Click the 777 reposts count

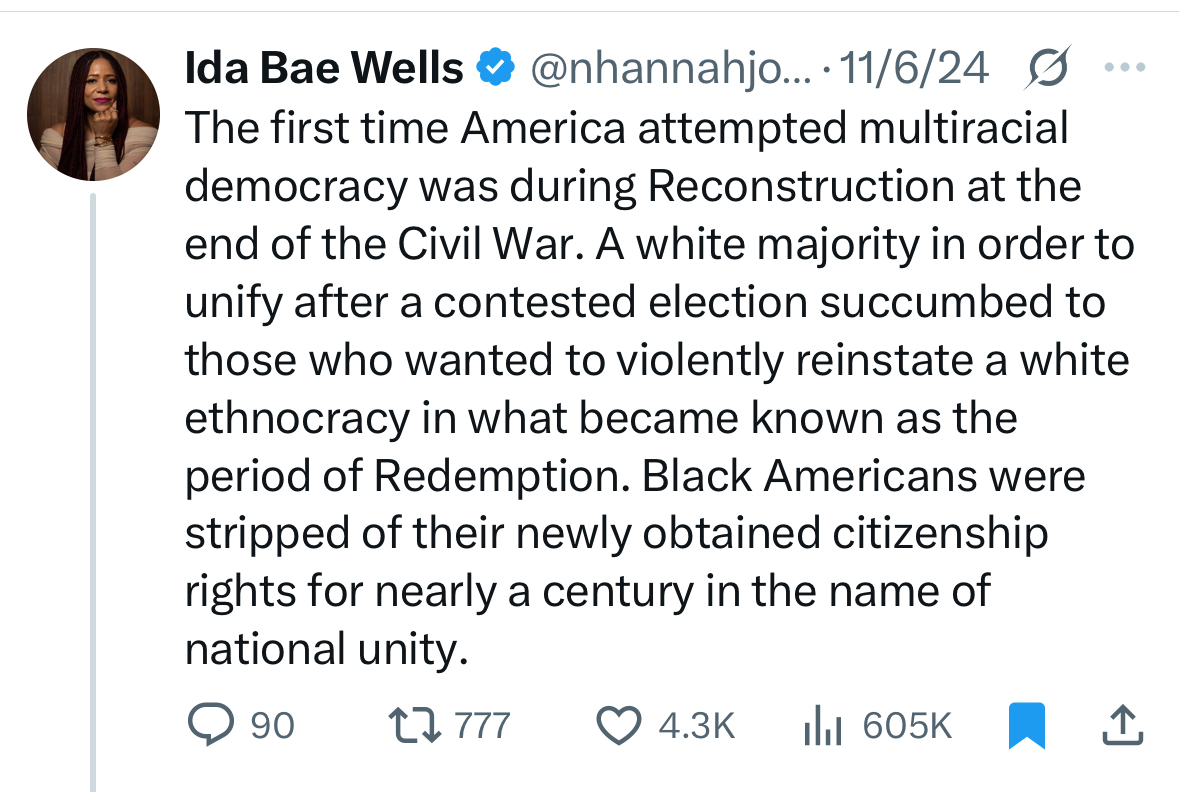(x=483, y=725)
